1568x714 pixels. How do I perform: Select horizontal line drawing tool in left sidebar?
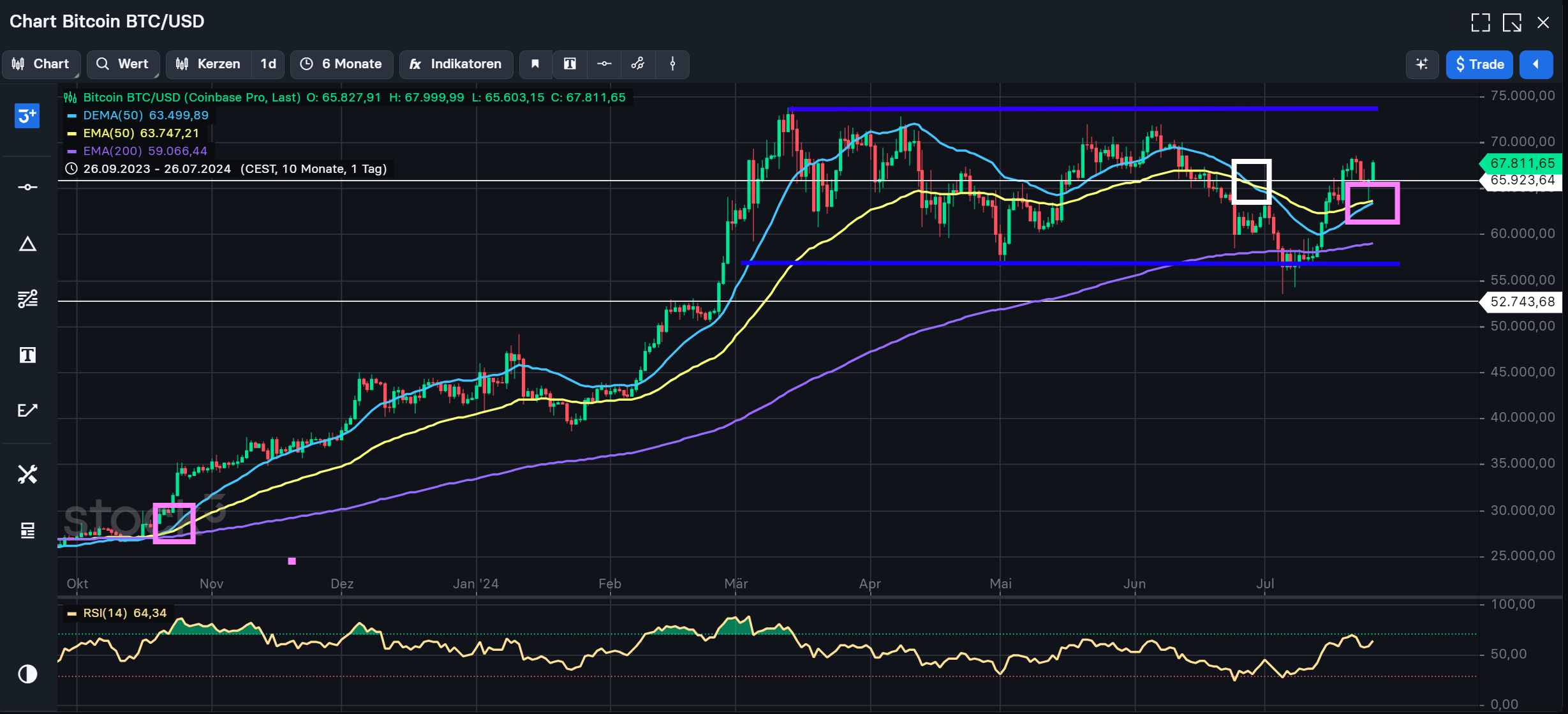(x=27, y=187)
